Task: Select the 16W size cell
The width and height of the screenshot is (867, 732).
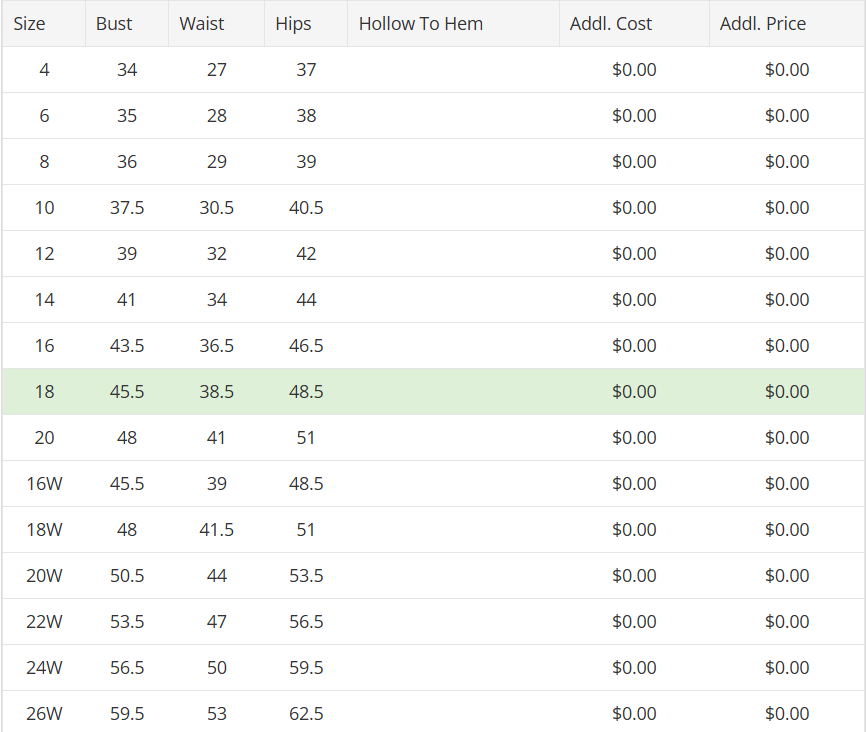Action: (x=44, y=483)
